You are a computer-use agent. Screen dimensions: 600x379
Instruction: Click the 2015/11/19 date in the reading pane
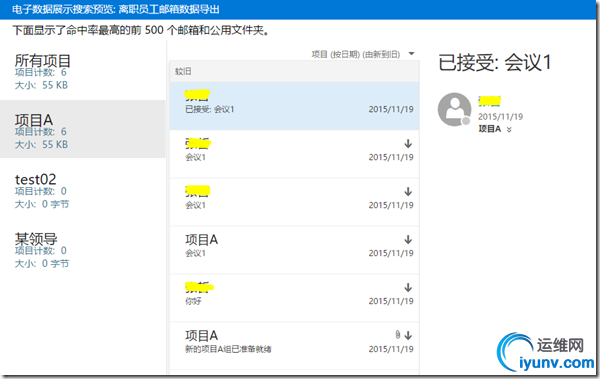tap(500, 116)
